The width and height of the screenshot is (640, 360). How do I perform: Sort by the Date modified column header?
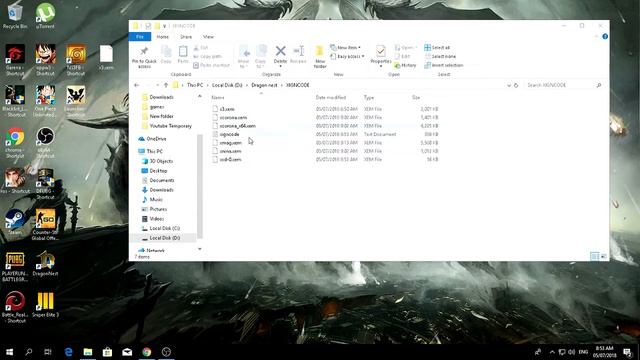coord(331,98)
